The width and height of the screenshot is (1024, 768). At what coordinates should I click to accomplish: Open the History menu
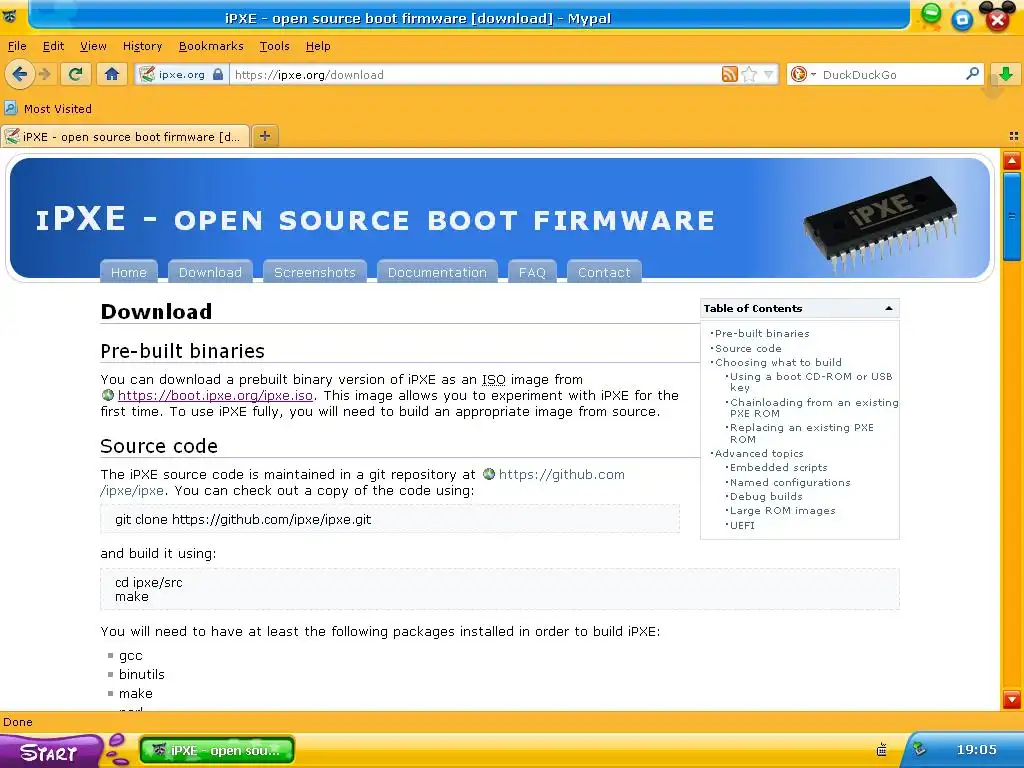tap(142, 46)
